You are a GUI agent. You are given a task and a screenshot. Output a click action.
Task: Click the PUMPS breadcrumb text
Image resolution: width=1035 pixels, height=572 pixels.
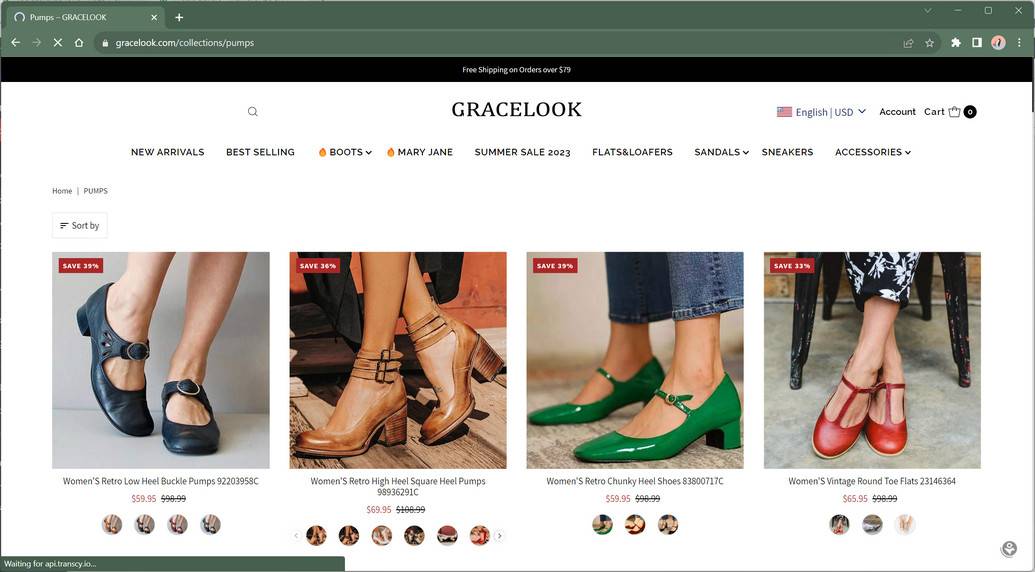click(x=96, y=191)
